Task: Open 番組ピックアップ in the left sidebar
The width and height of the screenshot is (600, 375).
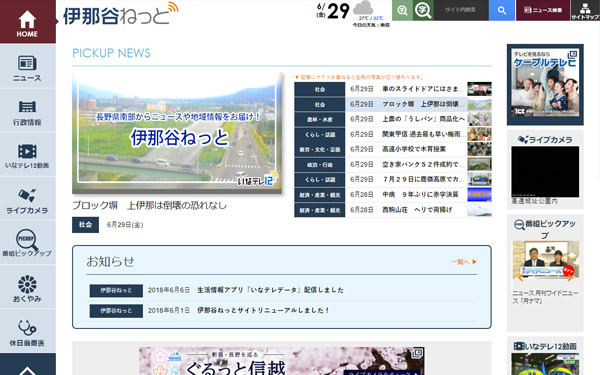Action: click(x=28, y=243)
